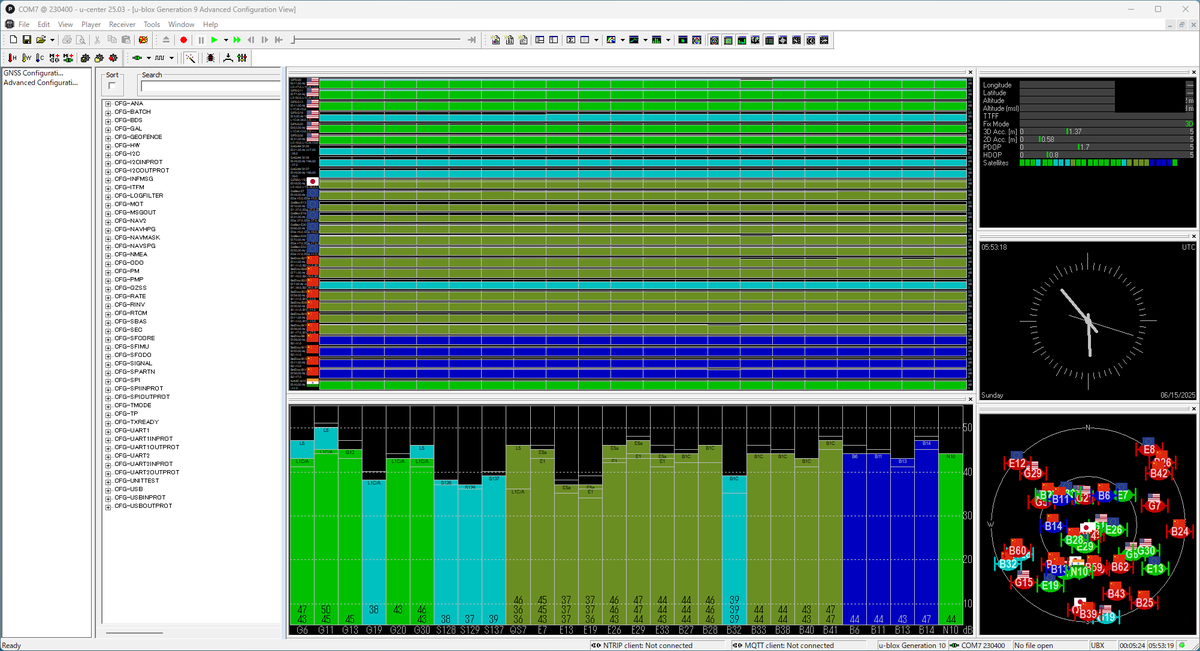Click the G11 satellite signal bar

(x=326, y=525)
